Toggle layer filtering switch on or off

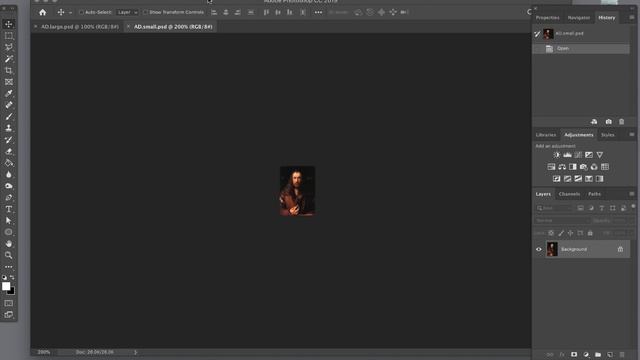[x=633, y=207]
